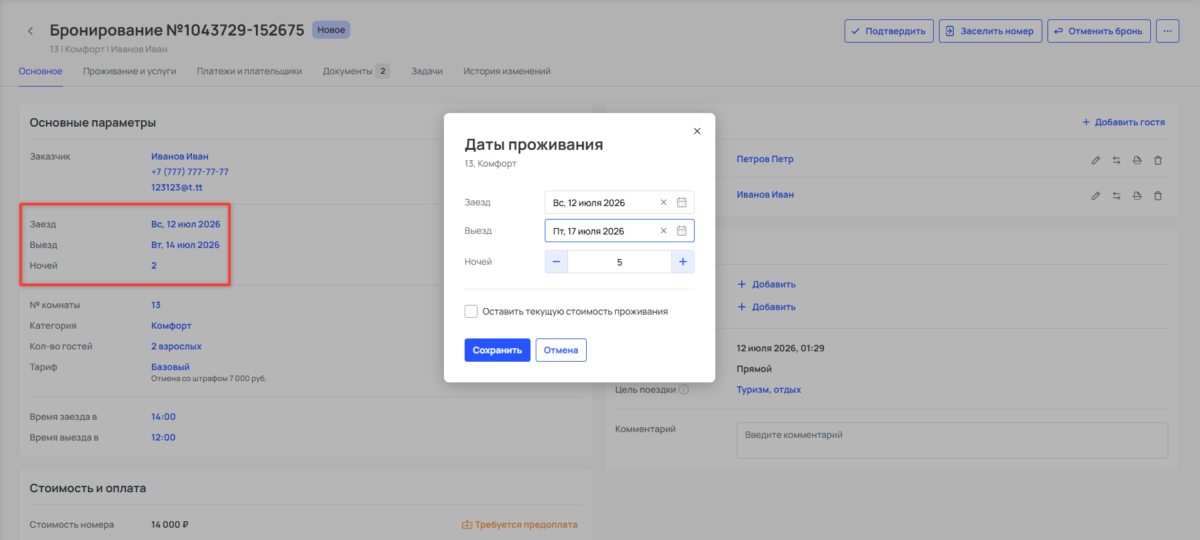Edit guest Петров Петр with pencil icon
1200x540 pixels.
pyautogui.click(x=1095, y=160)
